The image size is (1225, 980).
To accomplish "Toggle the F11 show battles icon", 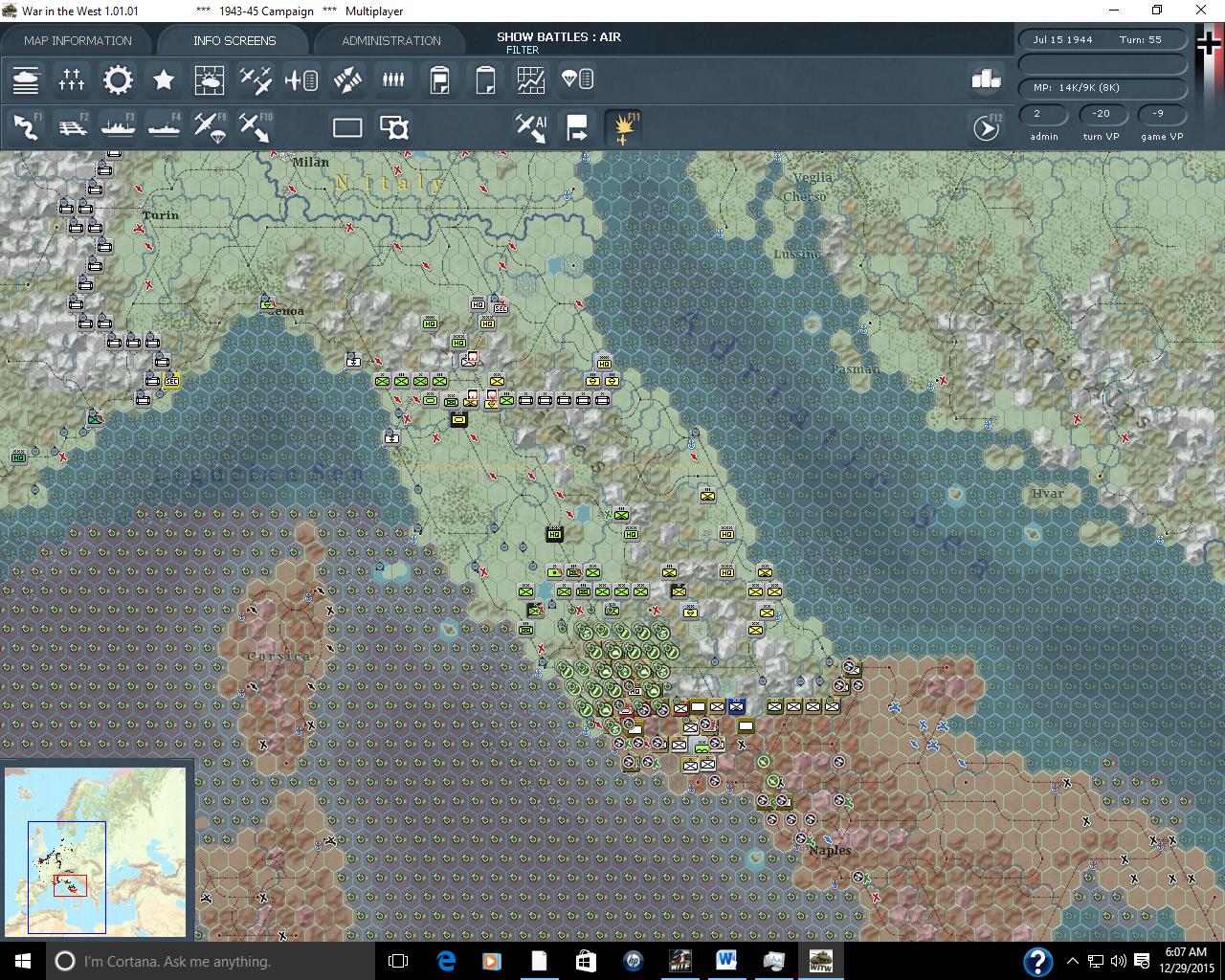I will (x=623, y=127).
